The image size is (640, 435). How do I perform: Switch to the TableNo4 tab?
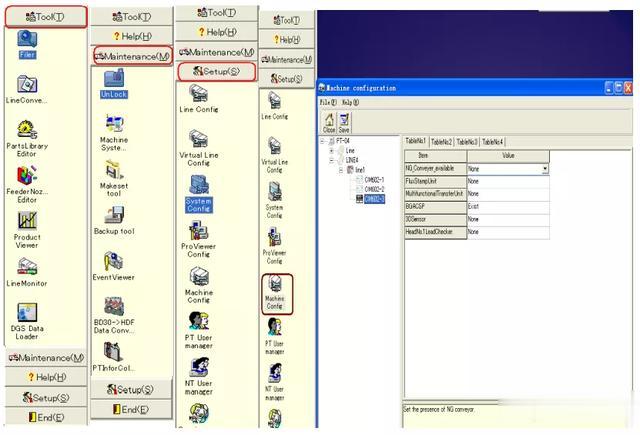pos(493,142)
